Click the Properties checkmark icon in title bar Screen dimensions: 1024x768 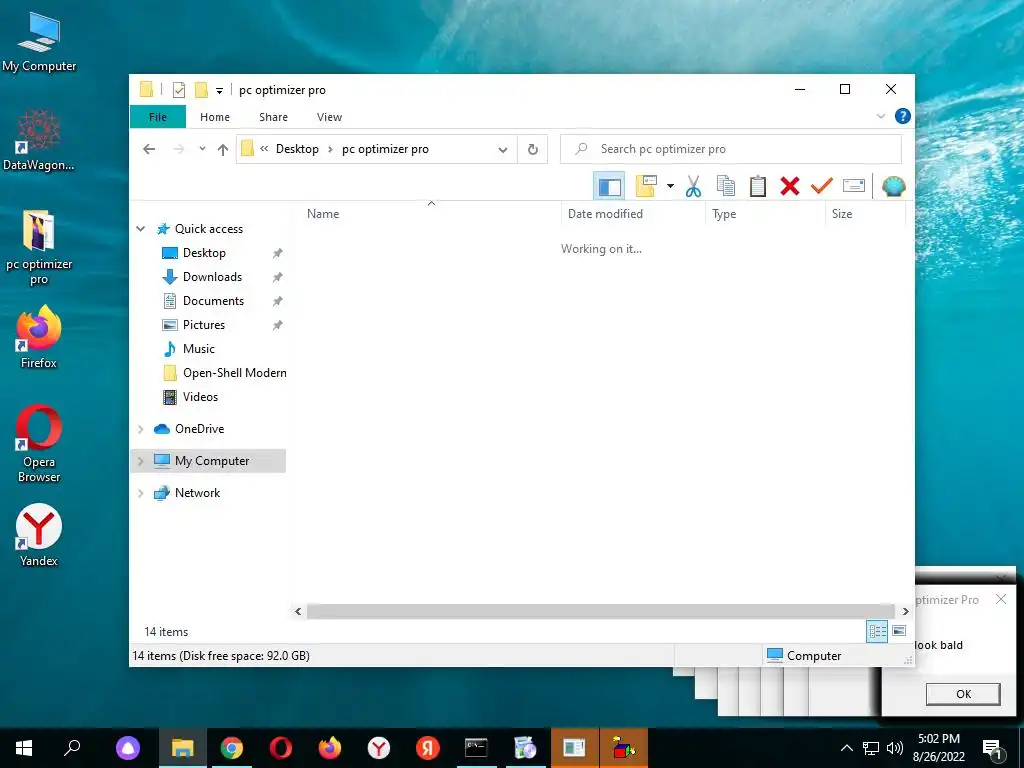coord(178,89)
